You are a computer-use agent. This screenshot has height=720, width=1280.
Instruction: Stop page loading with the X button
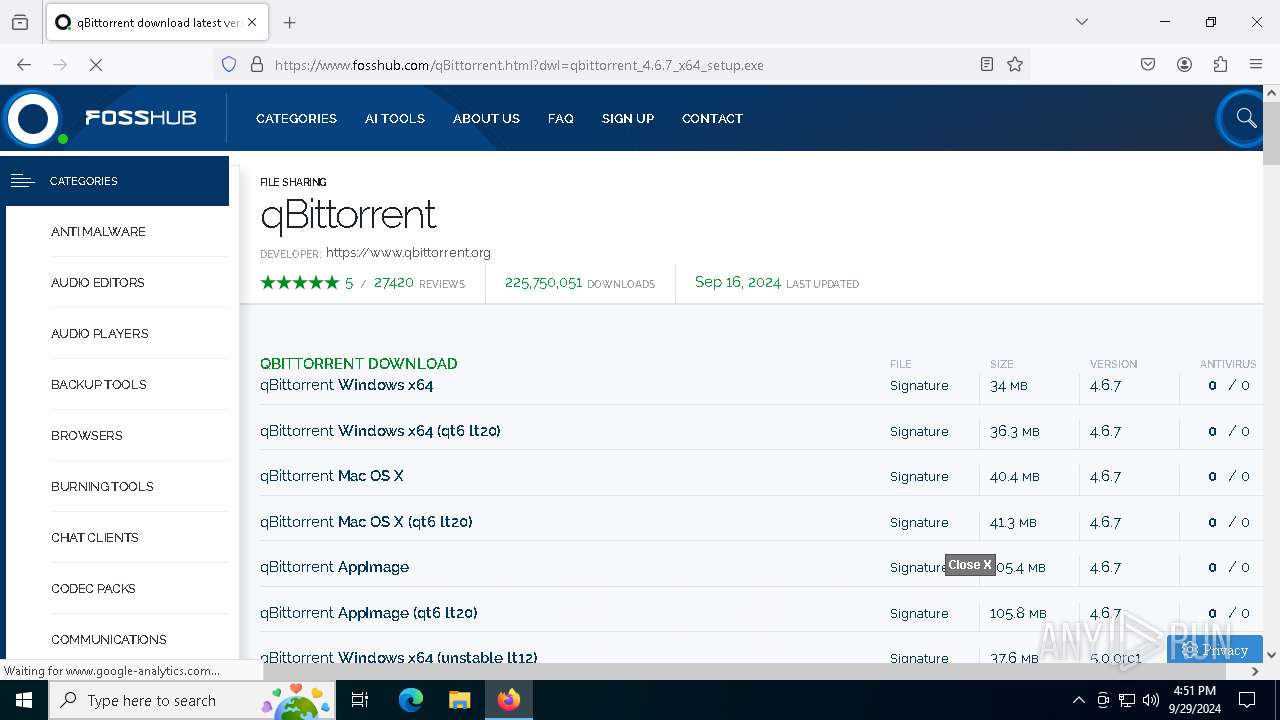(x=96, y=65)
